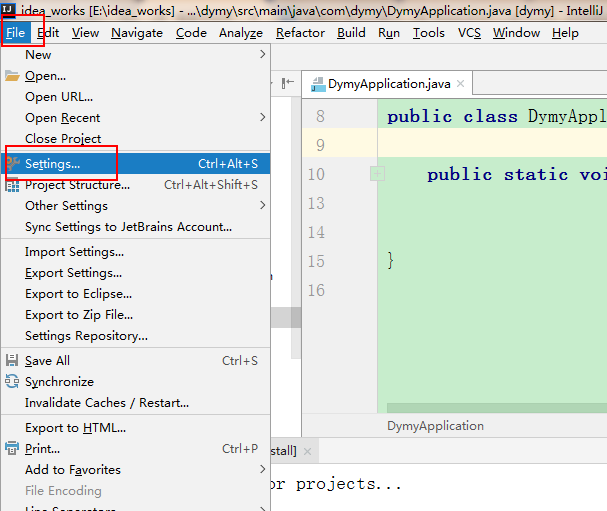Click Save All
Viewport: 607px width, 511px height.
point(135,360)
